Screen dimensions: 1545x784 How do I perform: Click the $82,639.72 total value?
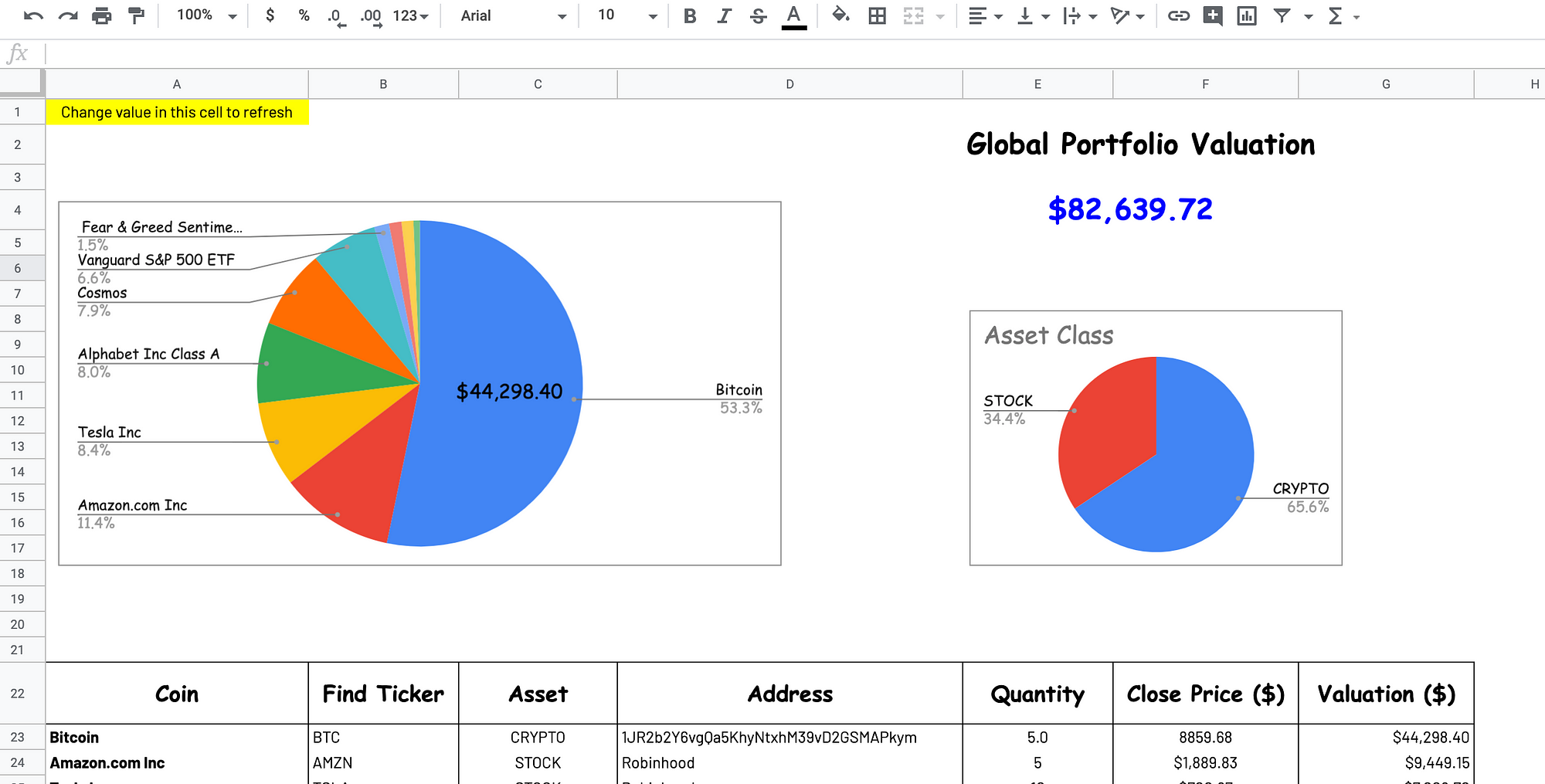(x=1130, y=209)
